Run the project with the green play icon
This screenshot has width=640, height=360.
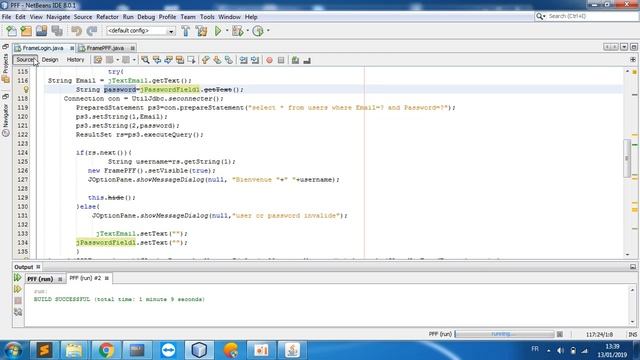218,31
